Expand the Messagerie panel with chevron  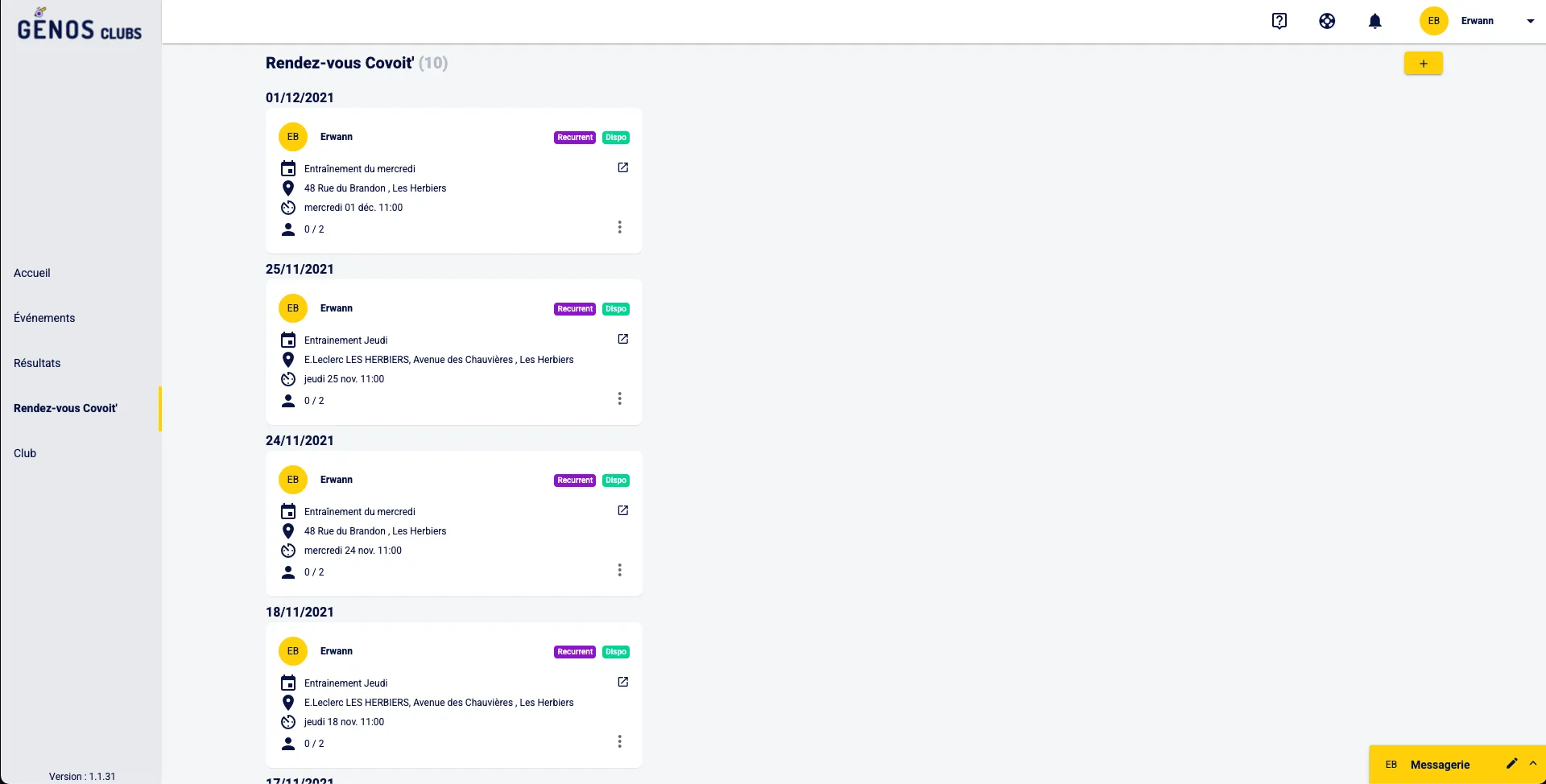1533,763
